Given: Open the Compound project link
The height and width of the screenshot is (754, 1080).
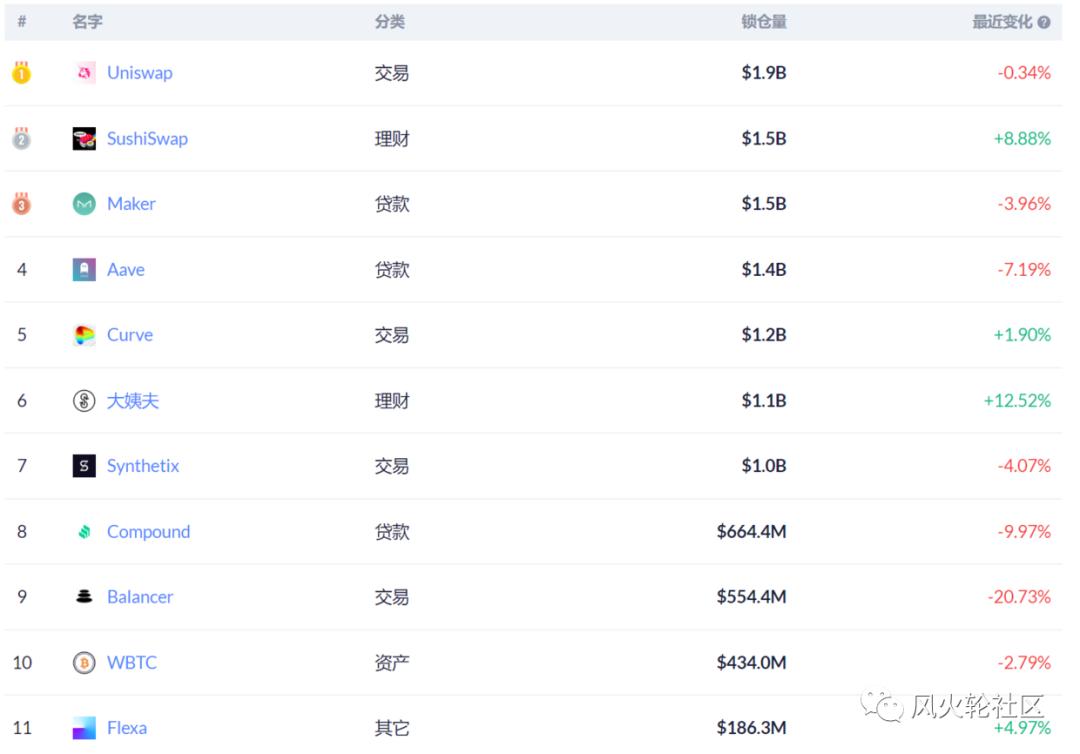Looking at the screenshot, I should click(148, 532).
